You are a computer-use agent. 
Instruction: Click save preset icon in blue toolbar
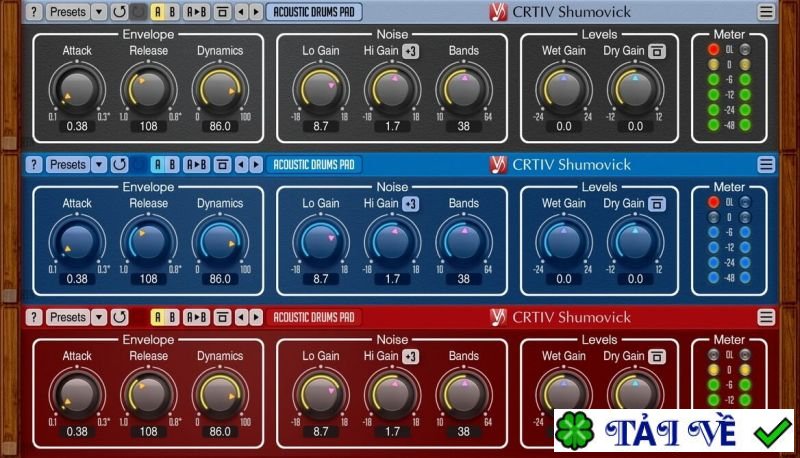pos(222,164)
